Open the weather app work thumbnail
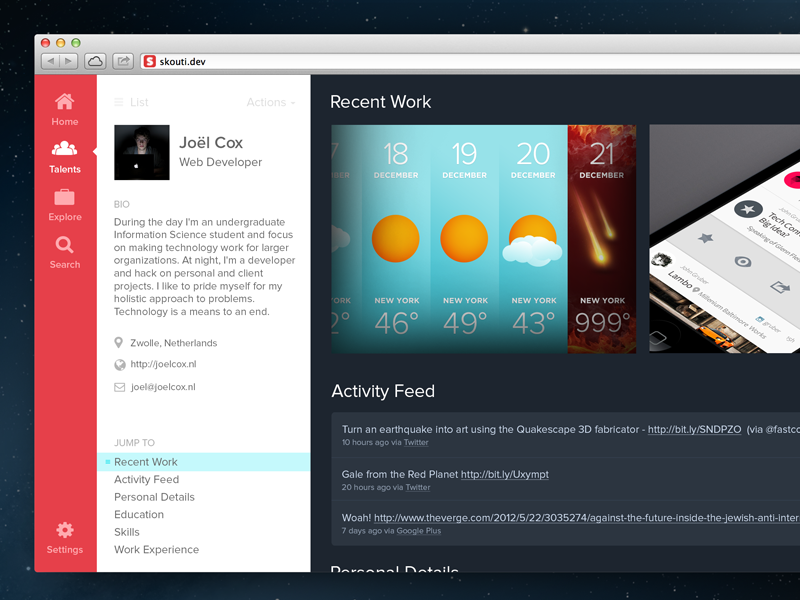 point(484,239)
